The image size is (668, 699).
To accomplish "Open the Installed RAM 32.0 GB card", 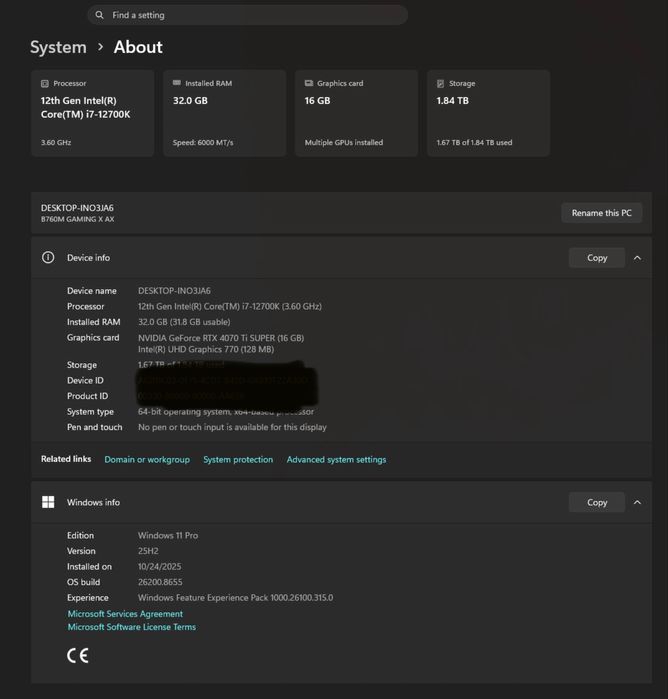I will [x=225, y=113].
